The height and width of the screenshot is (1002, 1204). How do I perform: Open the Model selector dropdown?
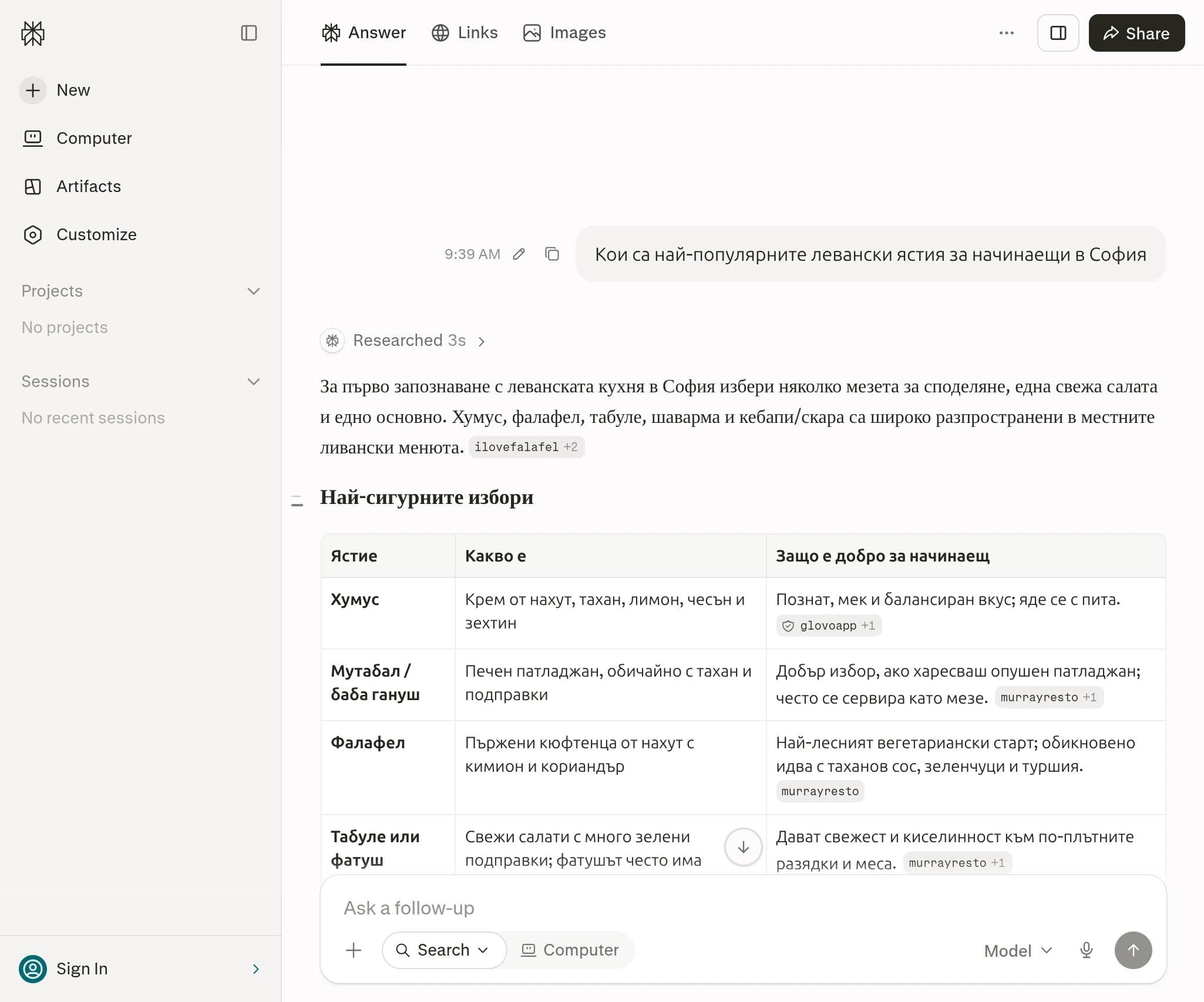click(1018, 951)
